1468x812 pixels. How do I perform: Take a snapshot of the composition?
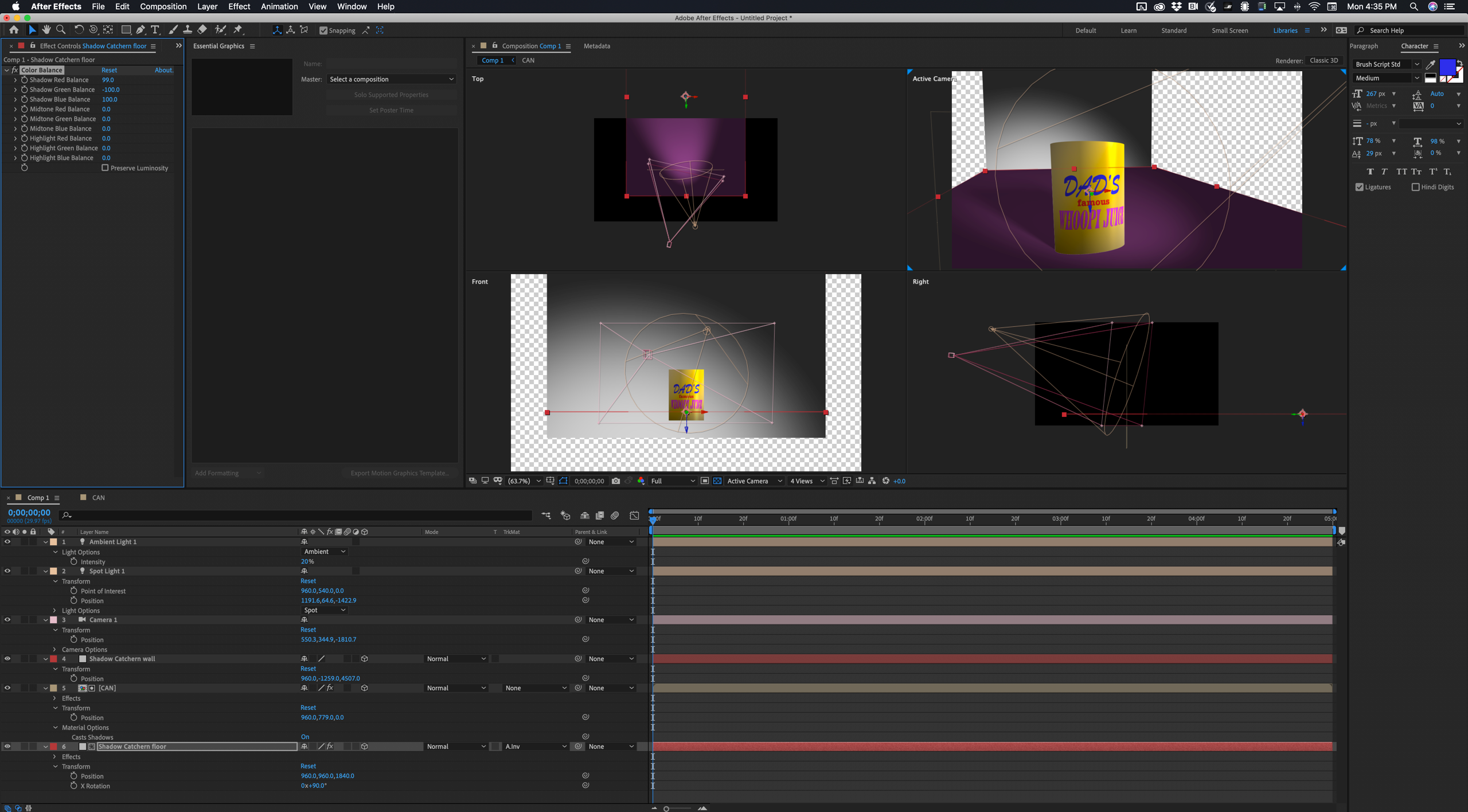615,481
